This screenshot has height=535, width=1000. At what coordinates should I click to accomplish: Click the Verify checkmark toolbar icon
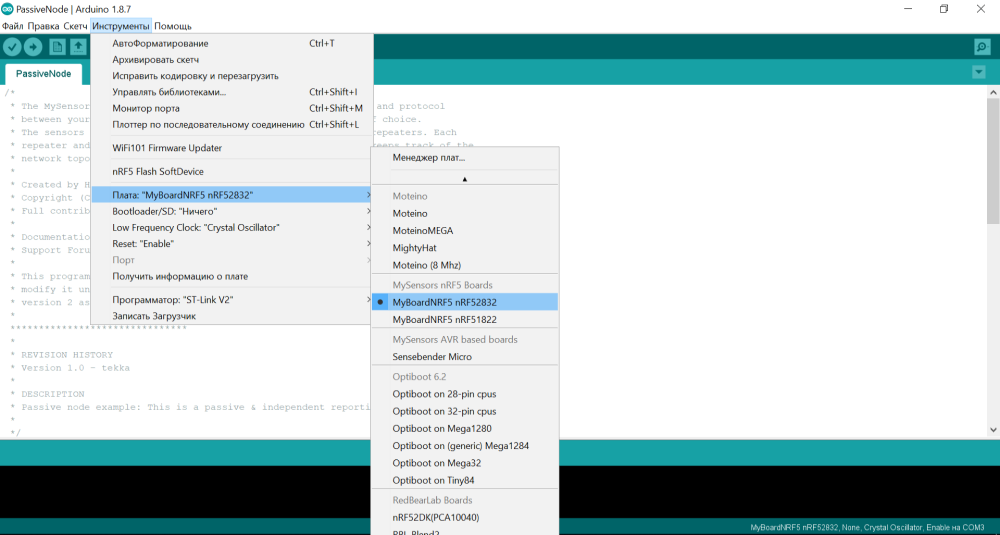click(x=12, y=47)
